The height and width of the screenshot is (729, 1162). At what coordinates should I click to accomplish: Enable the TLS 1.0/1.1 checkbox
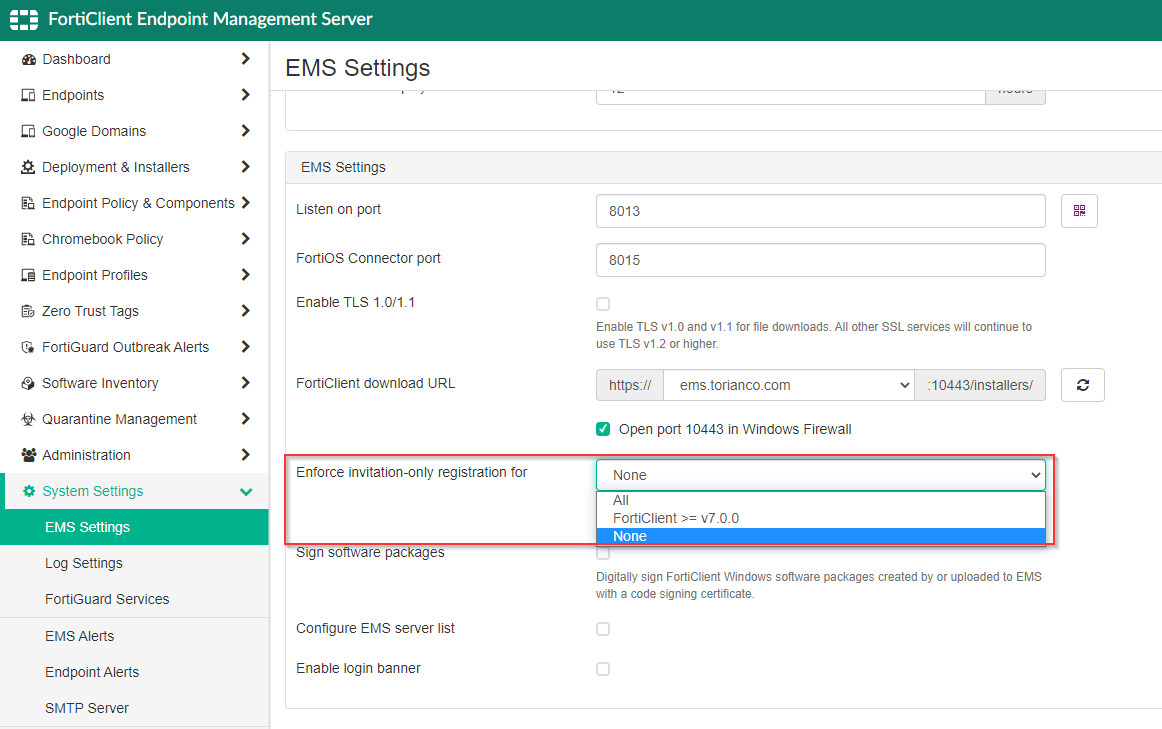tap(603, 304)
